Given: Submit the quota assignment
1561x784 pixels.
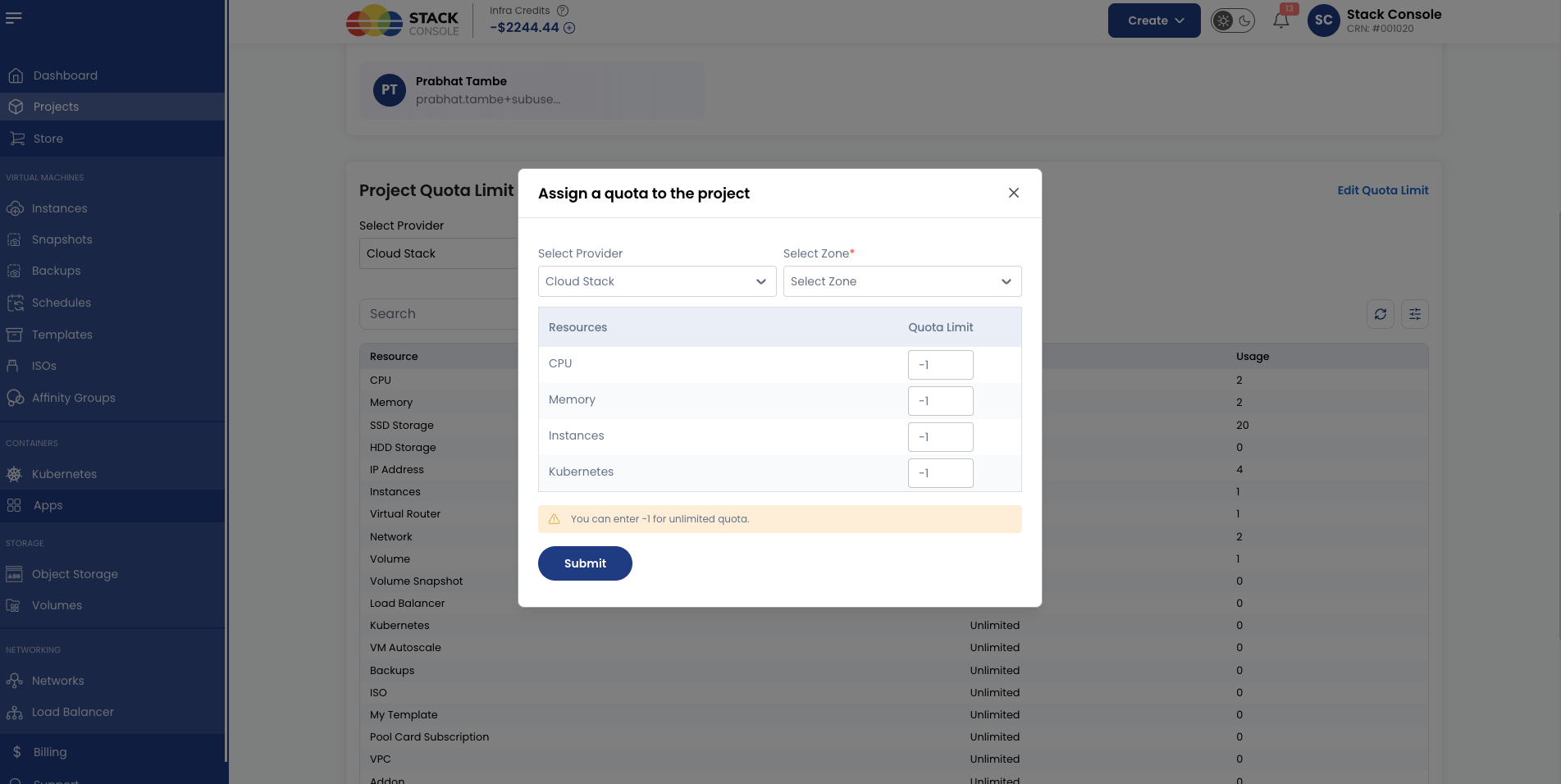Looking at the screenshot, I should click(585, 563).
